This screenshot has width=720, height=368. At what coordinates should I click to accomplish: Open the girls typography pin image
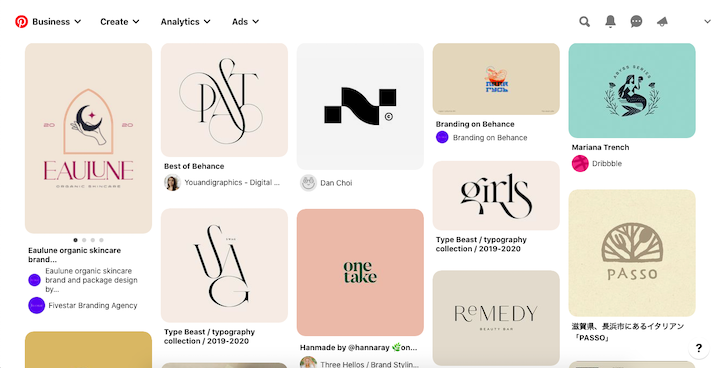496,195
